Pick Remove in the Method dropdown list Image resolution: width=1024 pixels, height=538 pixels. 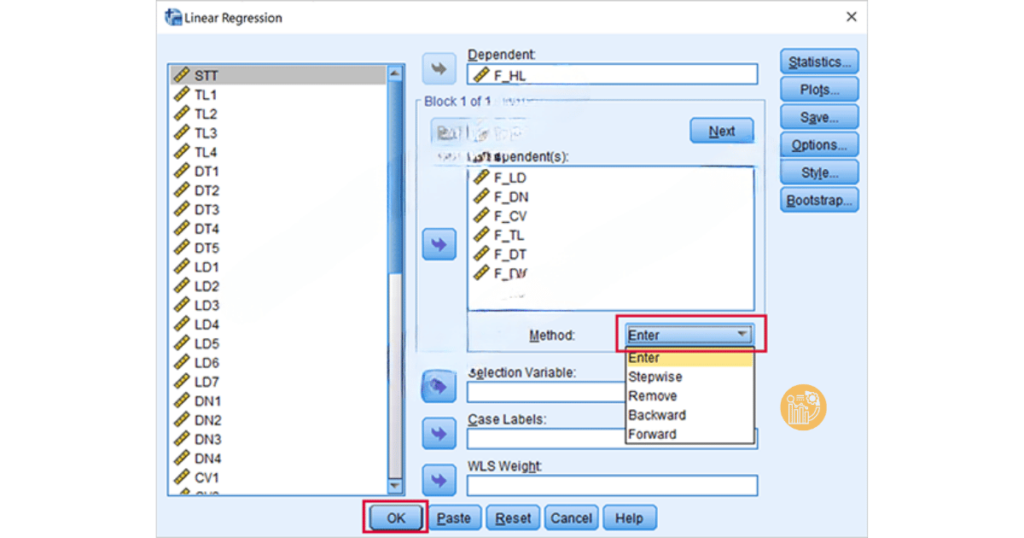(652, 396)
